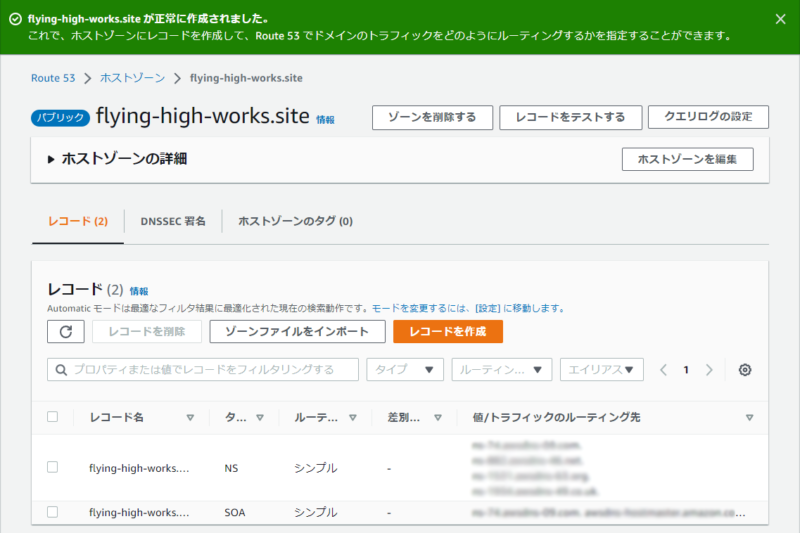The width and height of the screenshot is (800, 533).
Task: Click the SOA type cell
Action: 235,513
